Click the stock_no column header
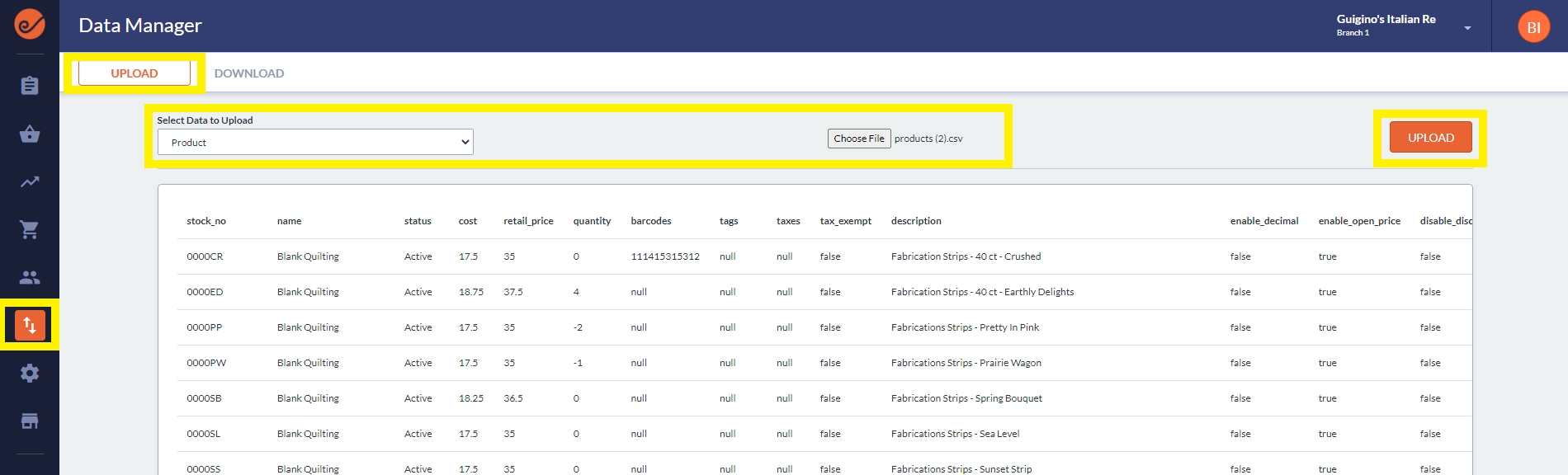 pyautogui.click(x=206, y=221)
